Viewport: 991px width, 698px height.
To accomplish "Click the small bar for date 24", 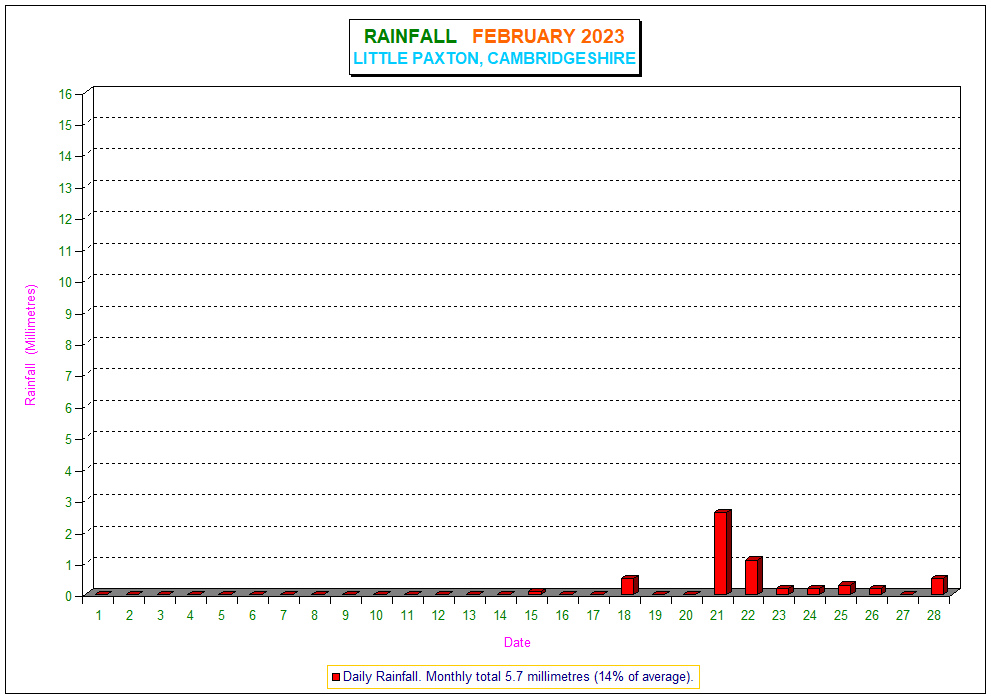I will pyautogui.click(x=815, y=591).
